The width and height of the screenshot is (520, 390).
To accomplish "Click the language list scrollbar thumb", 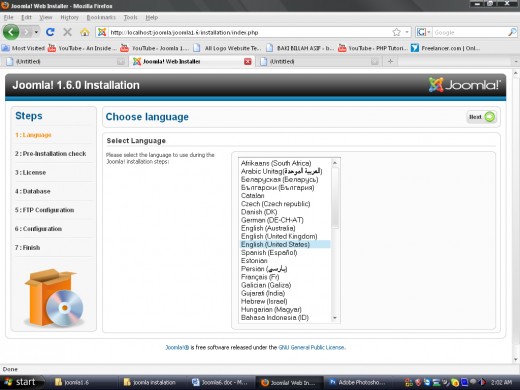I will click(335, 198).
